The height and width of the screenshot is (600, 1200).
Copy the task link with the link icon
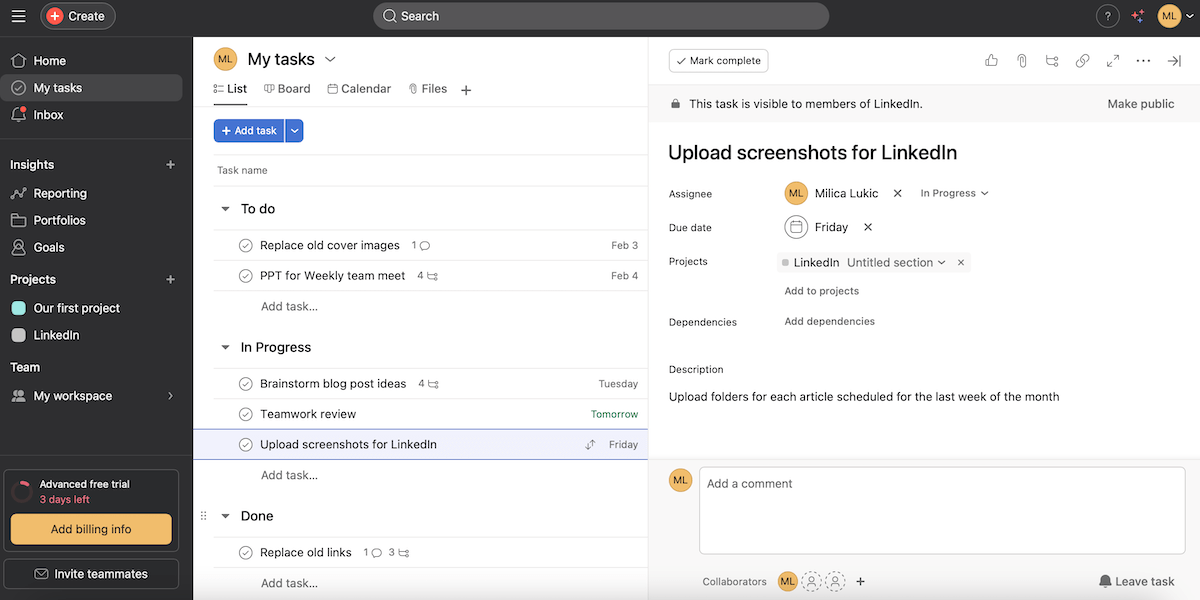click(x=1082, y=60)
